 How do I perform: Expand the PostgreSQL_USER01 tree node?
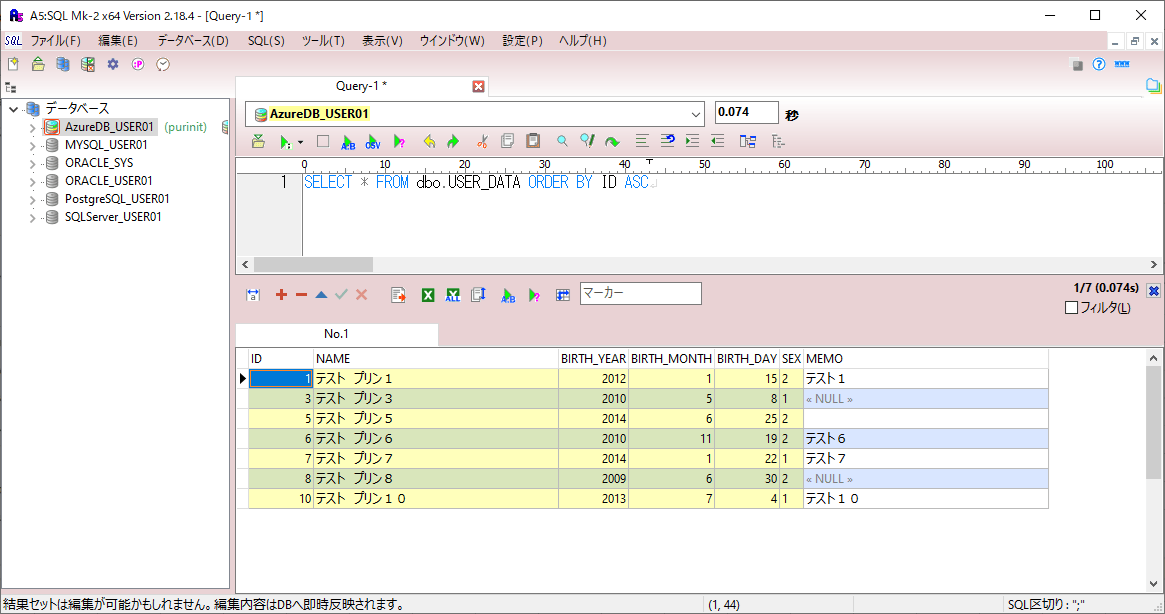coord(33,200)
